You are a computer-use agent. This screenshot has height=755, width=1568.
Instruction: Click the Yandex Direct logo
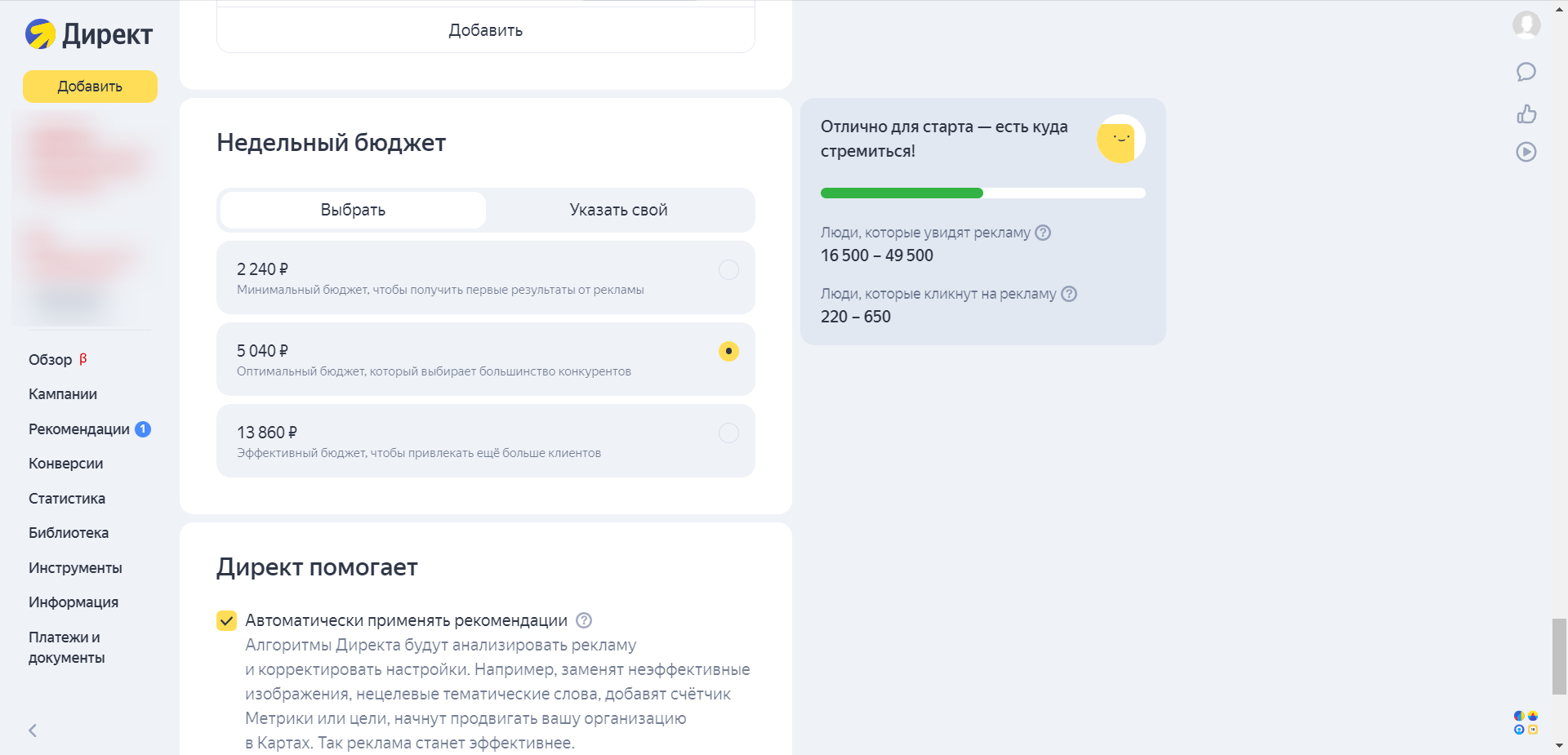click(x=88, y=34)
